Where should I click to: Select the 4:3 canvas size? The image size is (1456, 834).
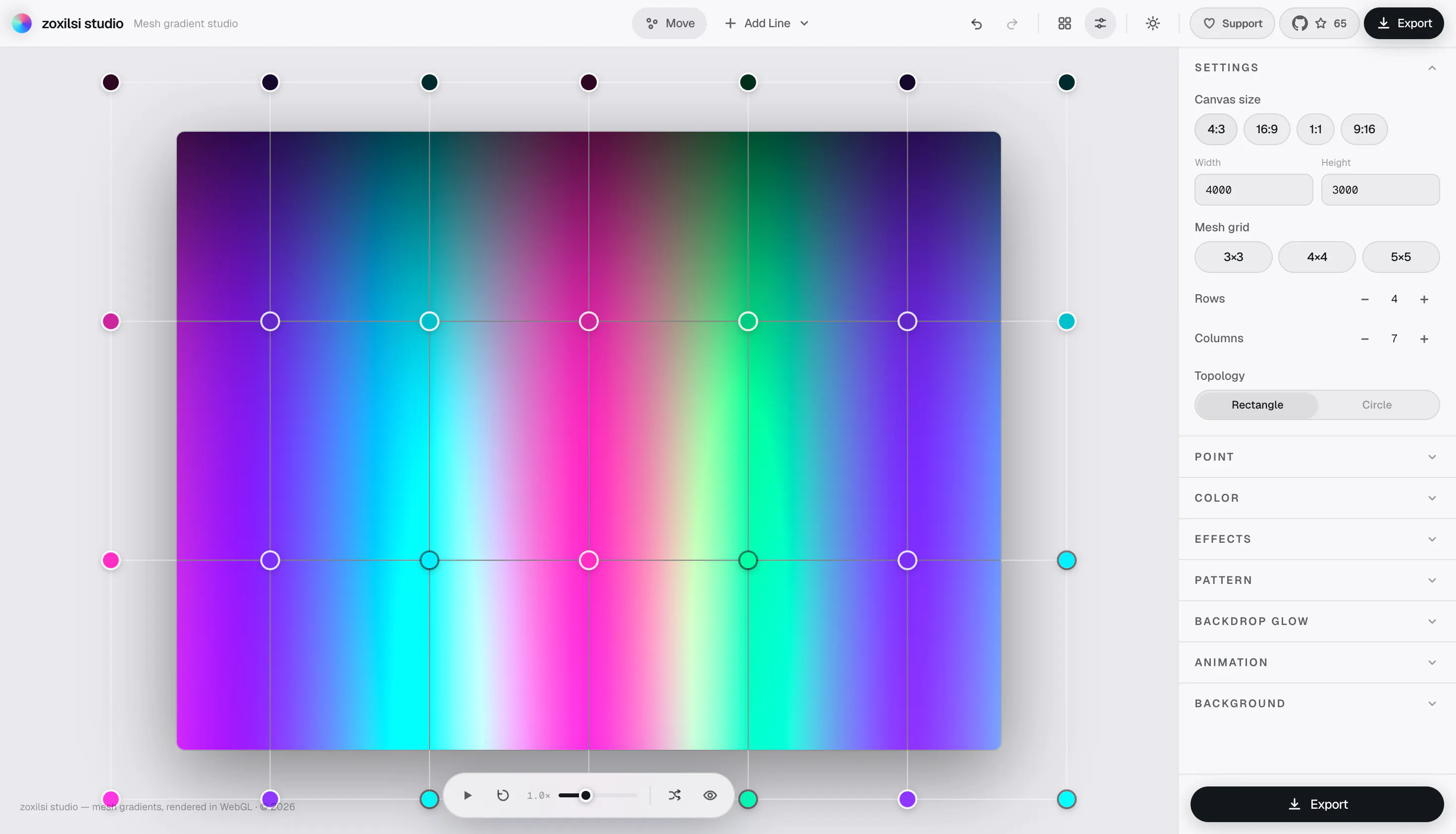1215,129
